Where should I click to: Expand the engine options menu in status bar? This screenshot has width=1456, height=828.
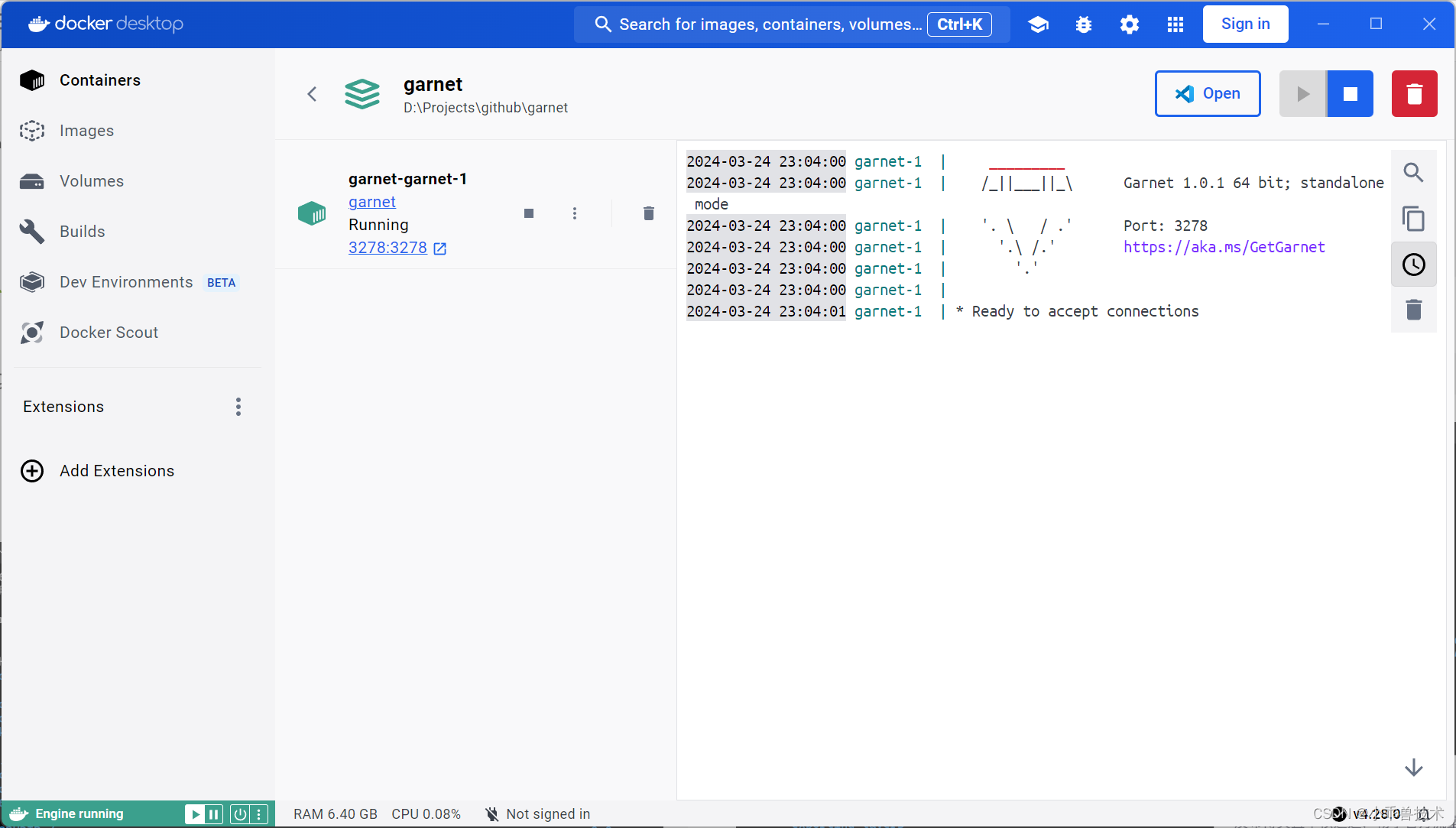click(x=261, y=813)
